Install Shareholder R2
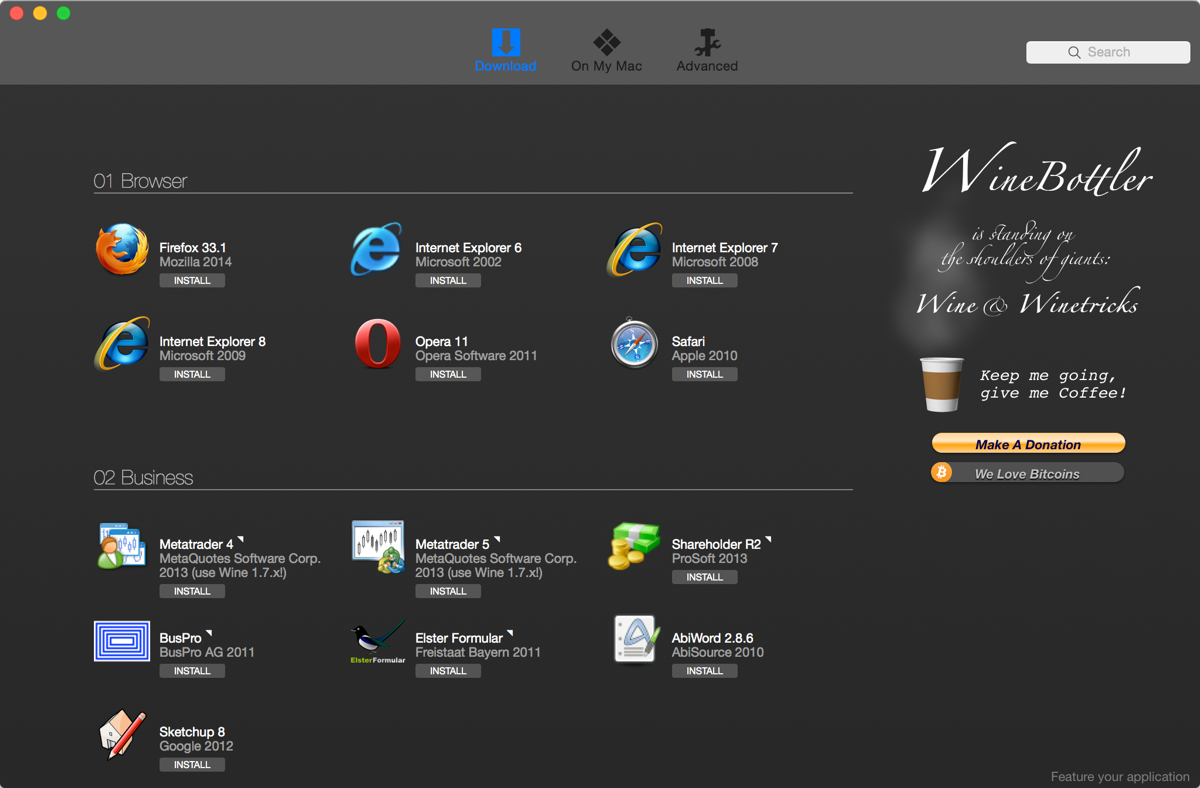Viewport: 1200px width, 788px height. [x=704, y=578]
